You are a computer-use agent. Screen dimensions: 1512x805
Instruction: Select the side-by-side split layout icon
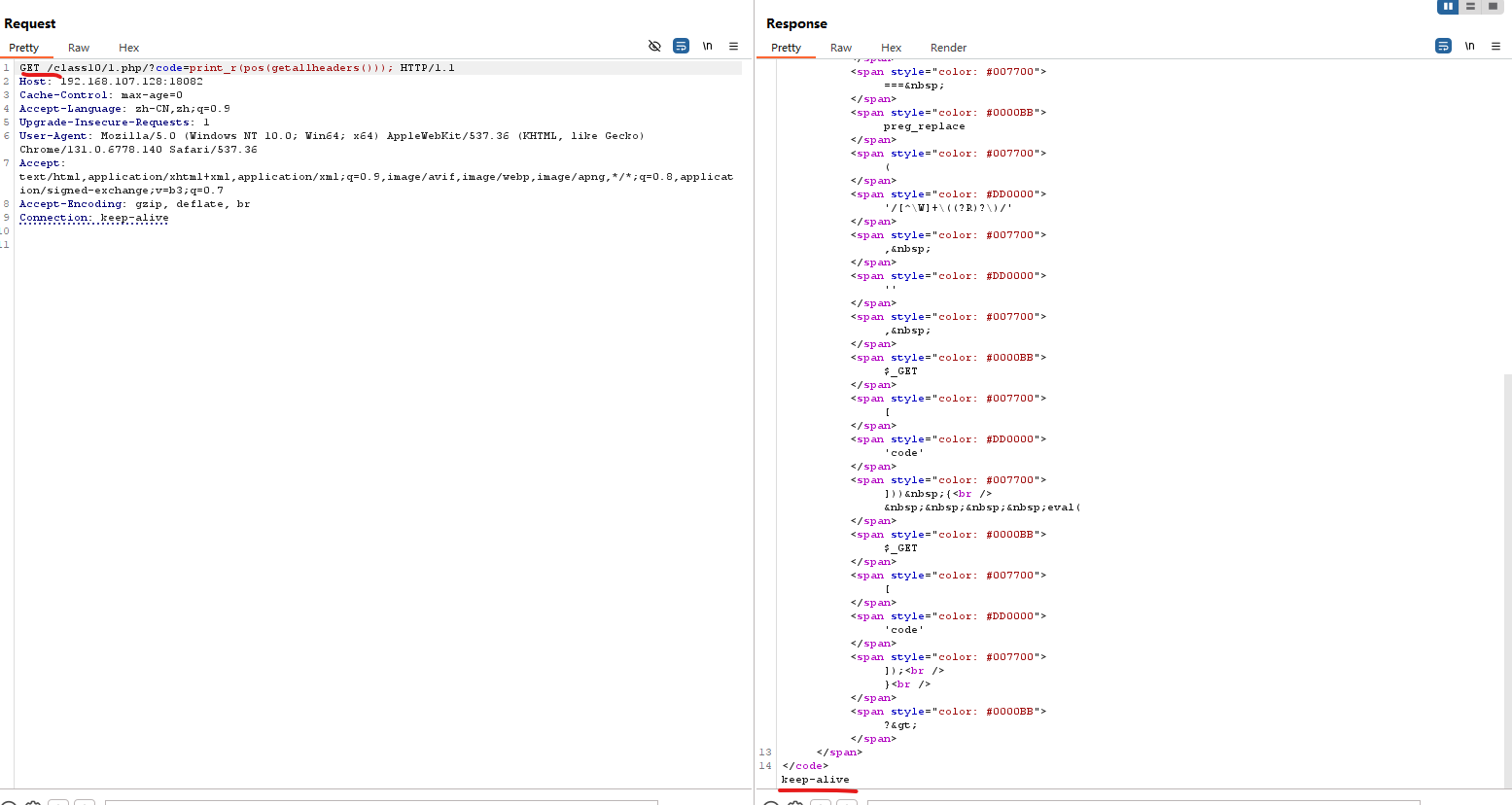(1448, 7)
